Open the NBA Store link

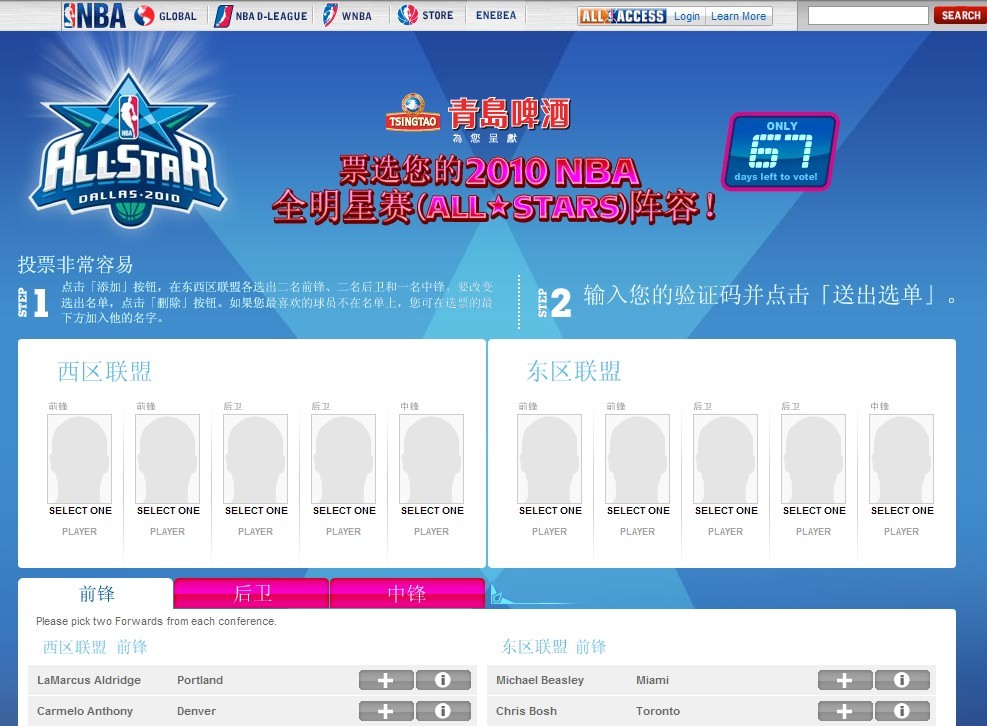[426, 15]
